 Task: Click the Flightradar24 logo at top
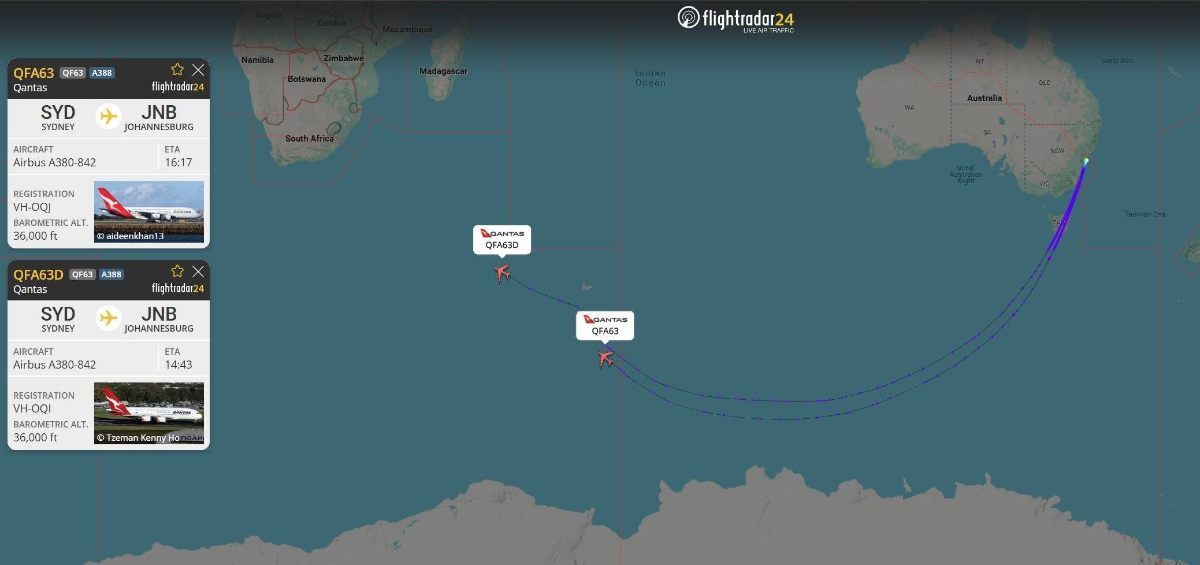[736, 19]
